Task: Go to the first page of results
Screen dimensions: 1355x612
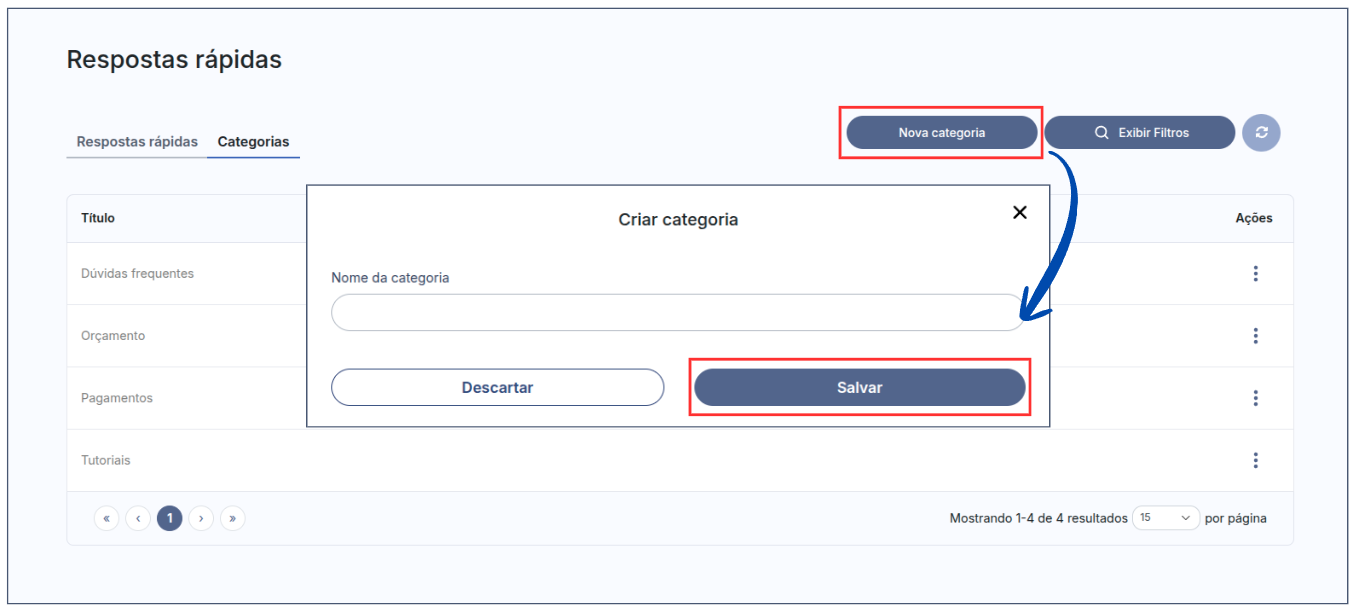Action: (x=106, y=518)
